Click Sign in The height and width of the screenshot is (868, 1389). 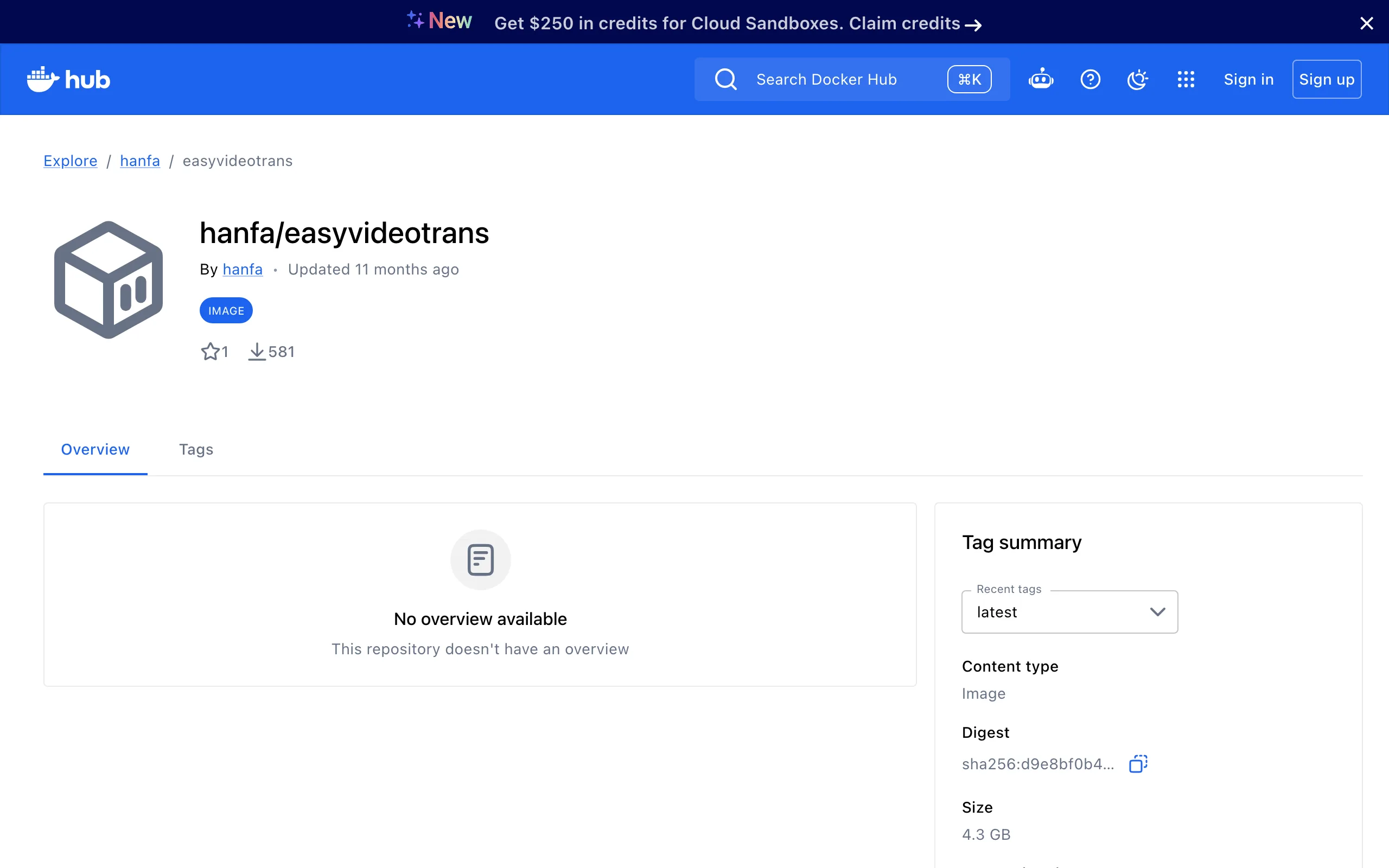[1248, 79]
